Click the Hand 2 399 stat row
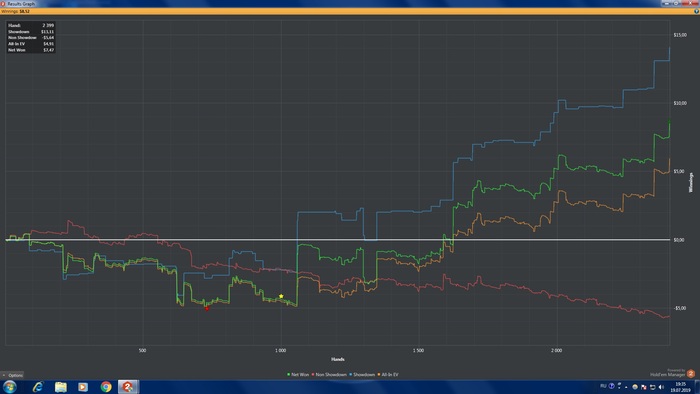Viewport: 700px width, 394px height. 31,25
